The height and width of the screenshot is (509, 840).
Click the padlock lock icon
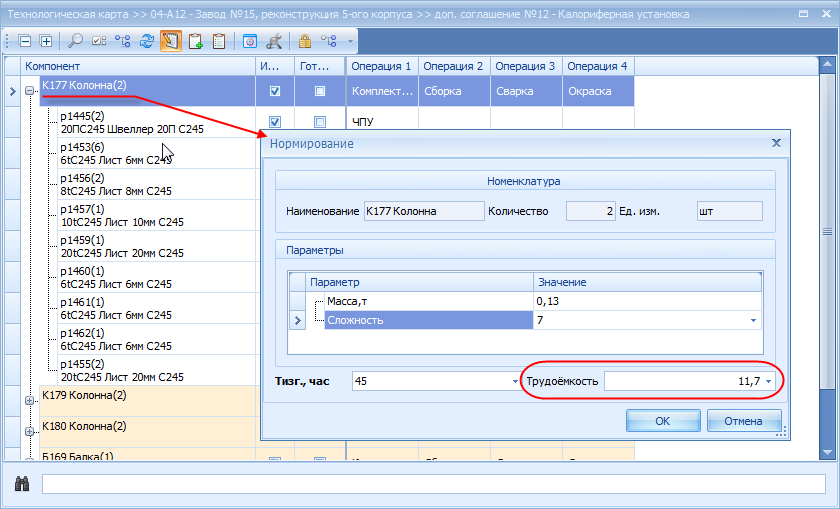(x=305, y=41)
